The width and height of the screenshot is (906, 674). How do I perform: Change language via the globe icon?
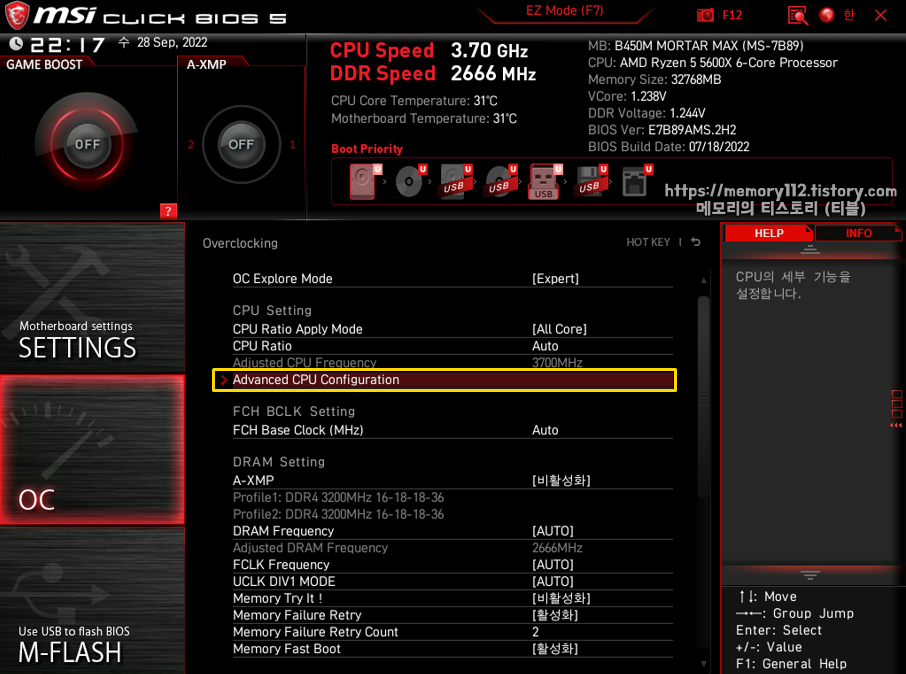tap(827, 15)
